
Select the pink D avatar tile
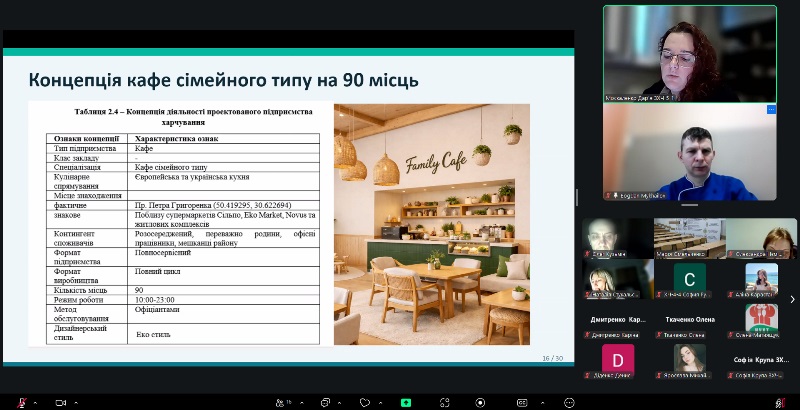pos(618,361)
